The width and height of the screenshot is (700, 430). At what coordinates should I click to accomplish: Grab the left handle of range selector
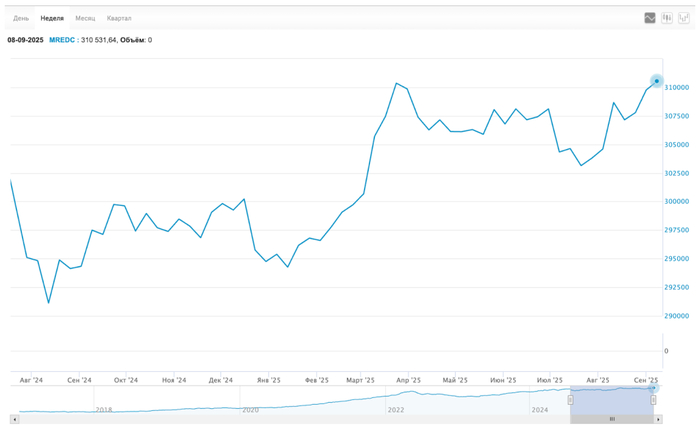pyautogui.click(x=571, y=400)
